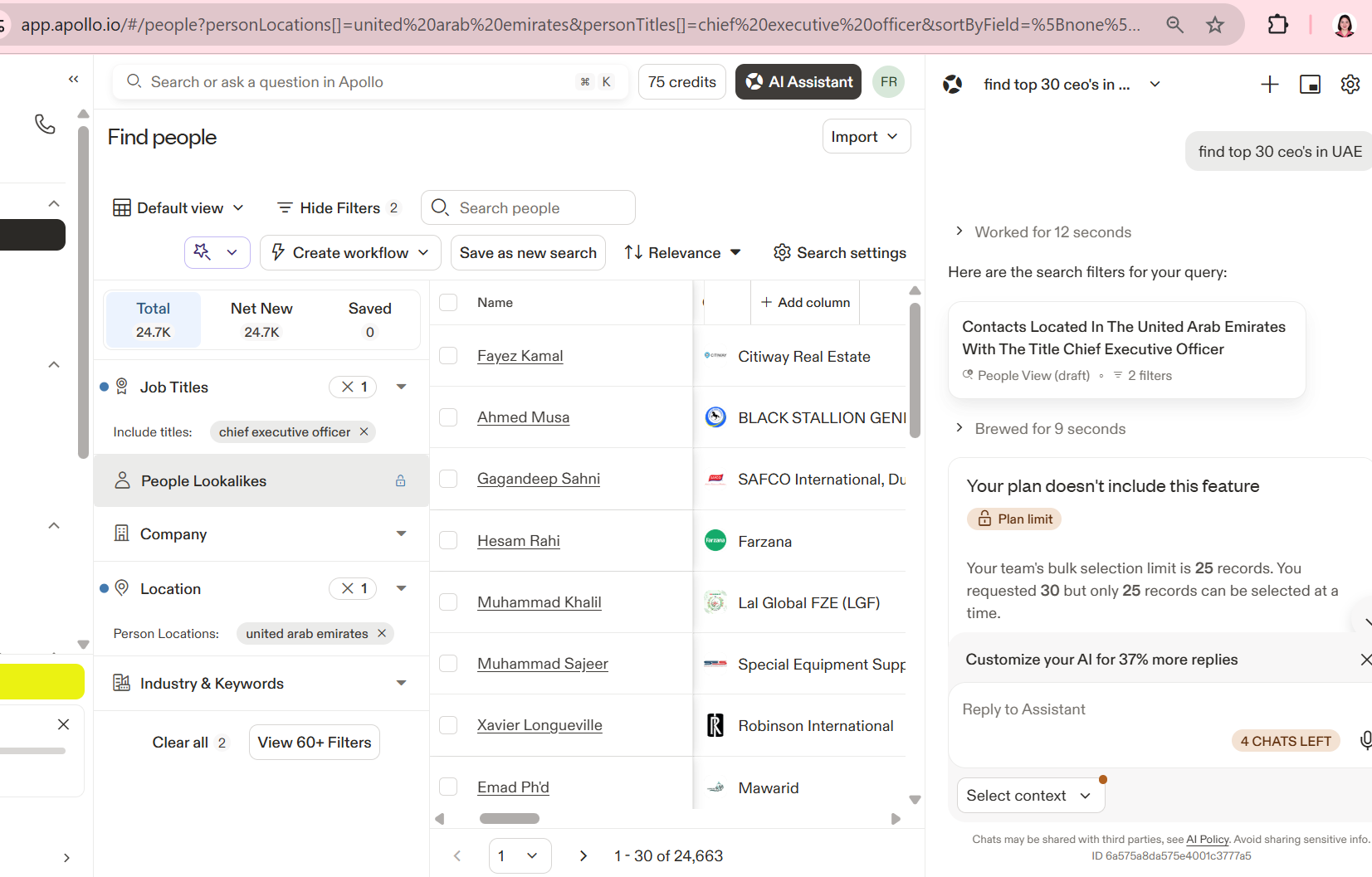Viewport: 1372px width, 877px height.
Task: Open AI chat settings gear icon
Action: tap(1350, 85)
